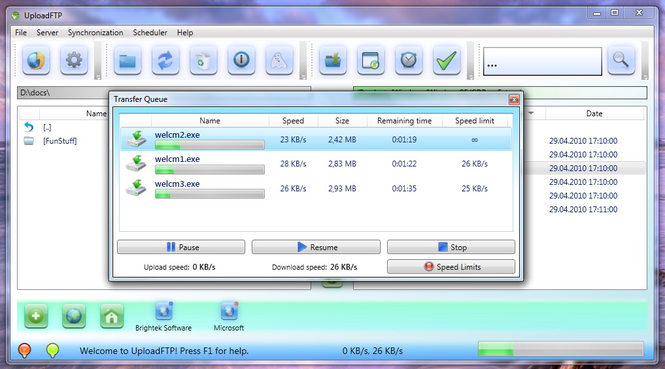Click the 25 KB/s speed limit cell
This screenshot has width=665, height=369.
tap(475, 188)
